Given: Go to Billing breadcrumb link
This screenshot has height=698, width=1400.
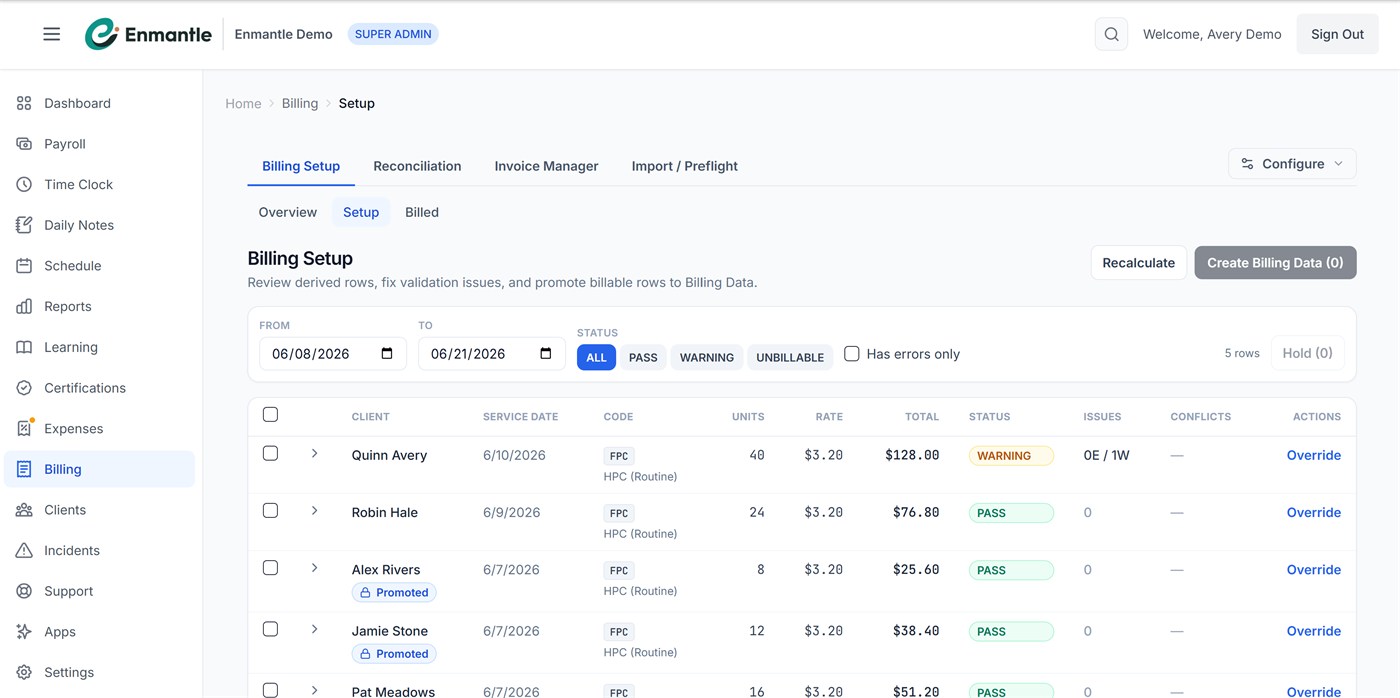Looking at the screenshot, I should coord(300,103).
